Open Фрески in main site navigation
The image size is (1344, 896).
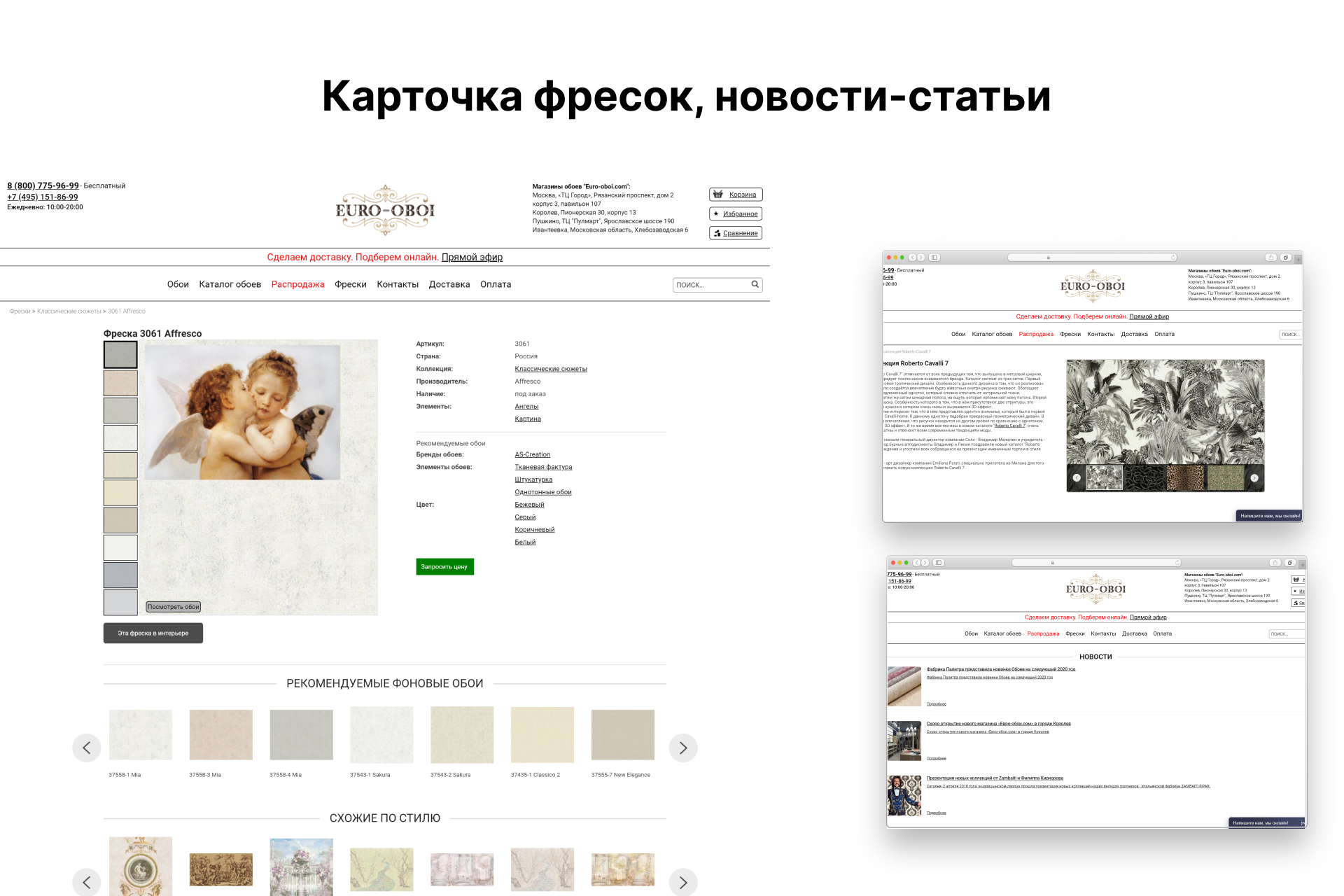click(351, 284)
